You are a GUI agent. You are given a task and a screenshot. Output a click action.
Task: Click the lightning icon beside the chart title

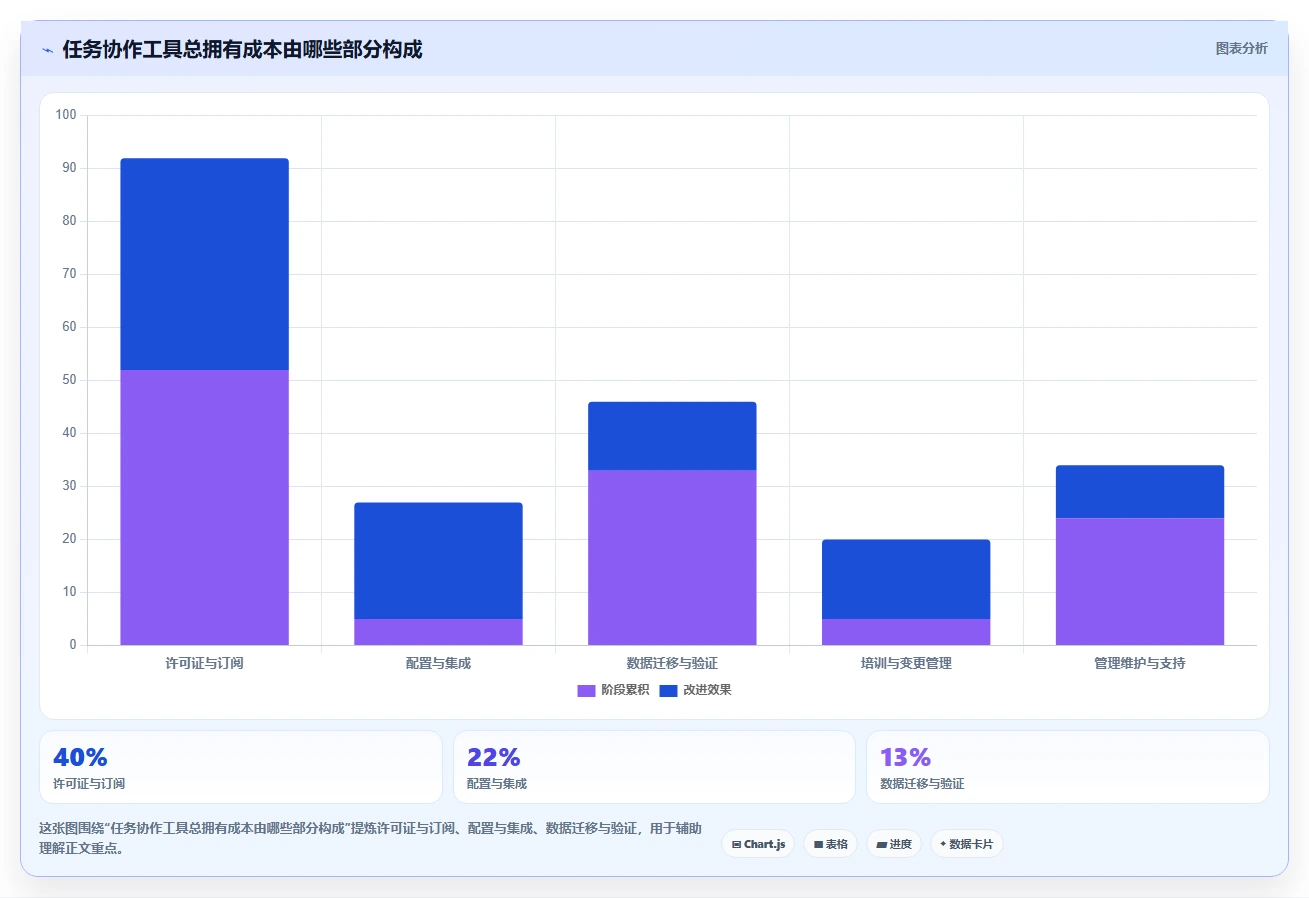tap(48, 49)
